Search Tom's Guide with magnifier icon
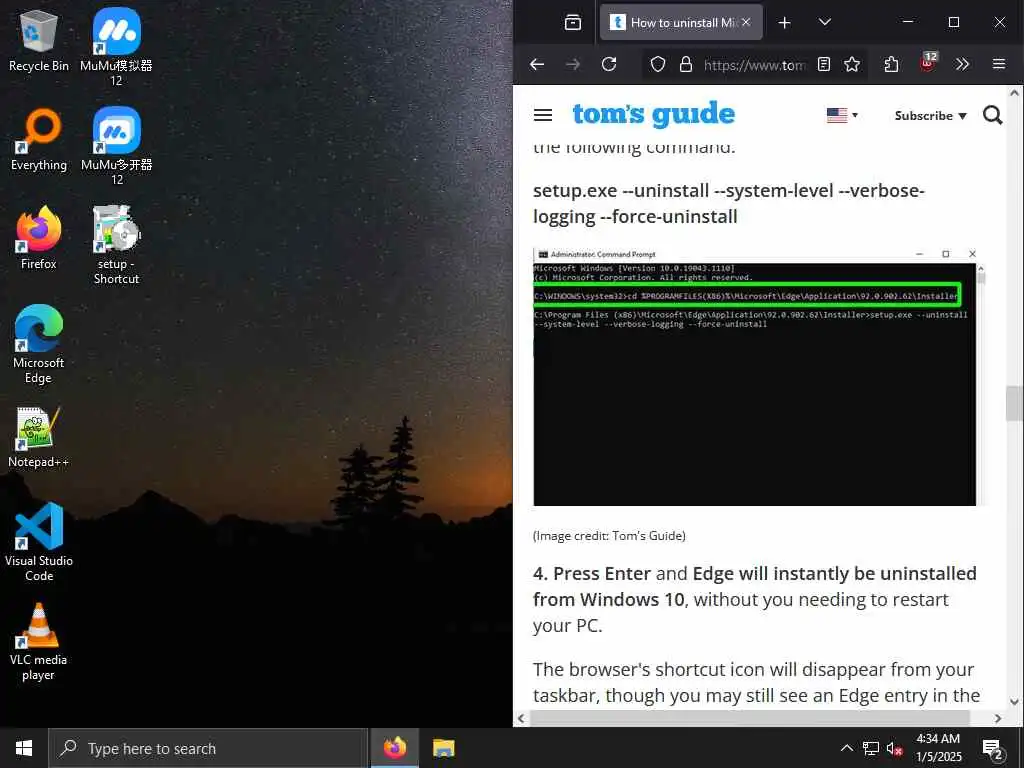 click(993, 116)
